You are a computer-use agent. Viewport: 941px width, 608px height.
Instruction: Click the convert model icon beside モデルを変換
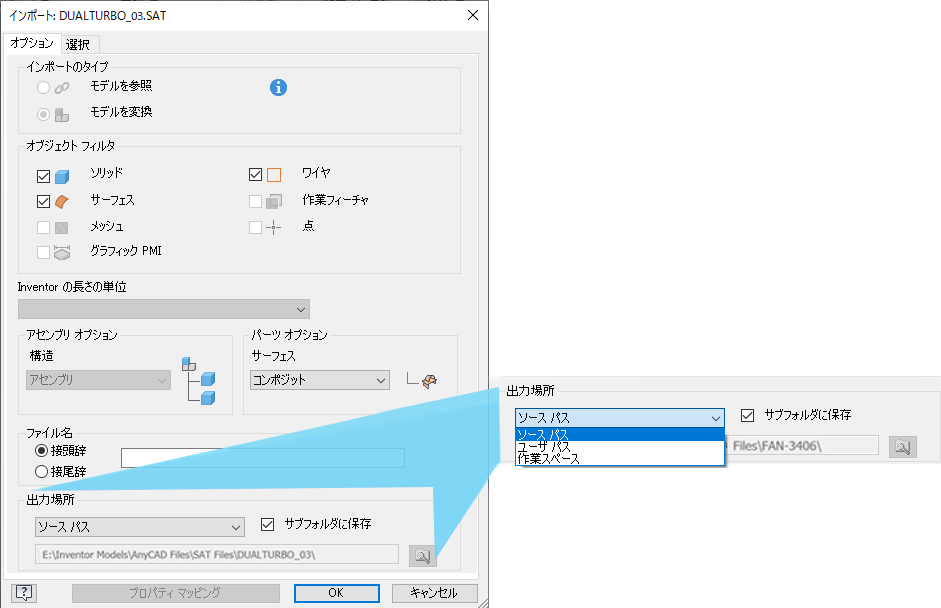tap(62, 115)
